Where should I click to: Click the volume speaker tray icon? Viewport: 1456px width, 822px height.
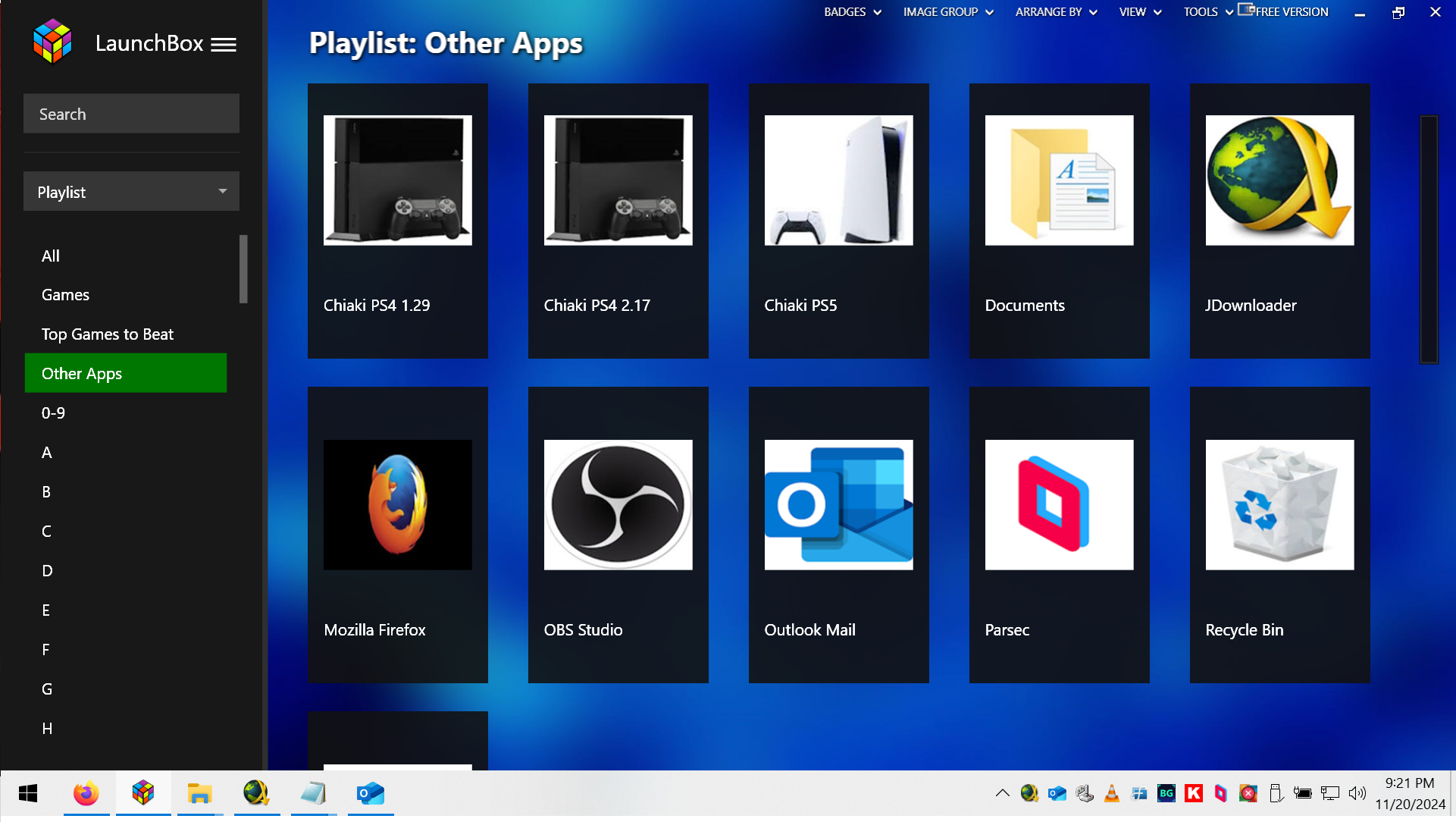click(x=1357, y=793)
